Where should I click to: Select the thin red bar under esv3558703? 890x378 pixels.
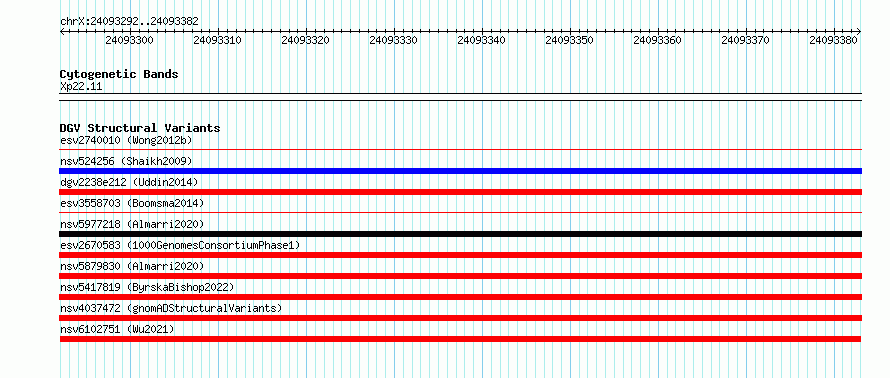[461, 213]
